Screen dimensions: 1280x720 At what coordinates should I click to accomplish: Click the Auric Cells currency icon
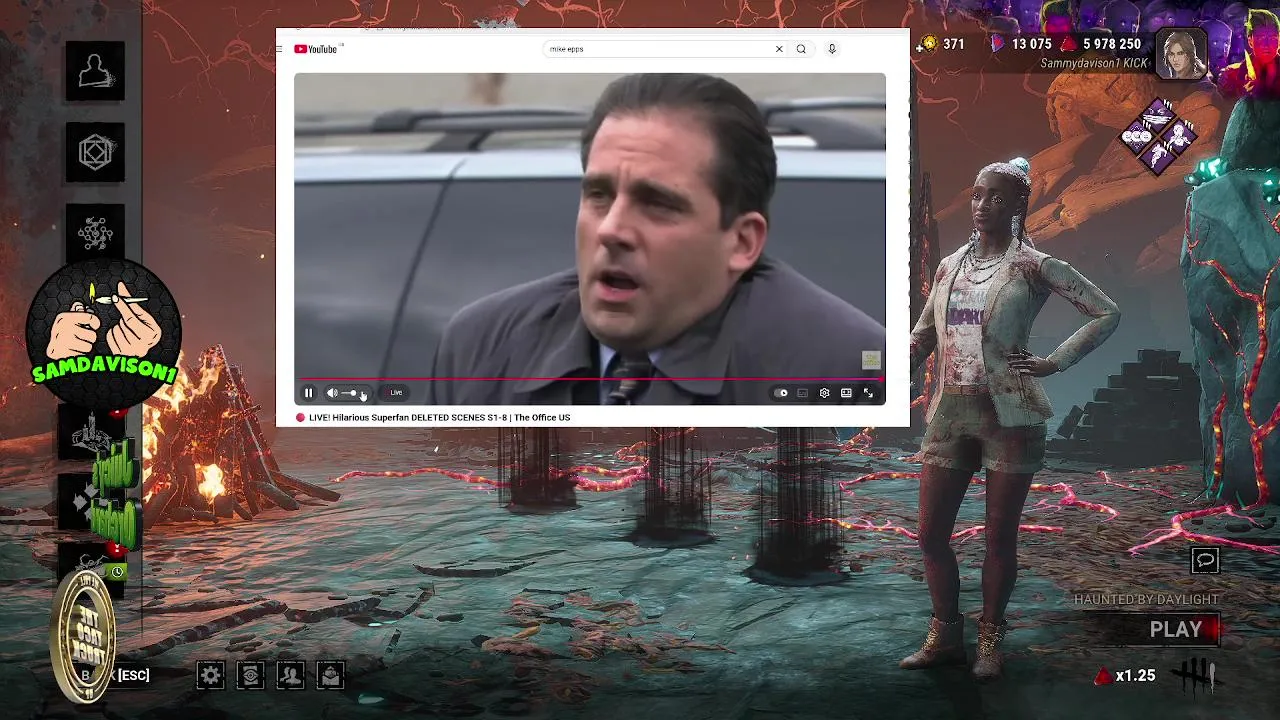point(929,44)
